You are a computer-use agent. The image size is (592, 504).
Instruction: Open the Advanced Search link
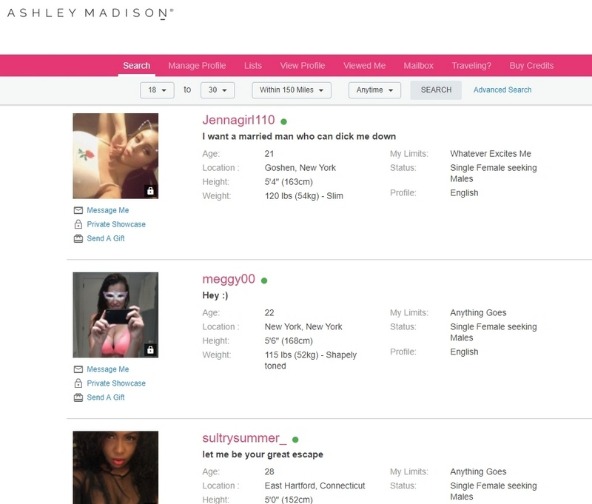point(502,90)
